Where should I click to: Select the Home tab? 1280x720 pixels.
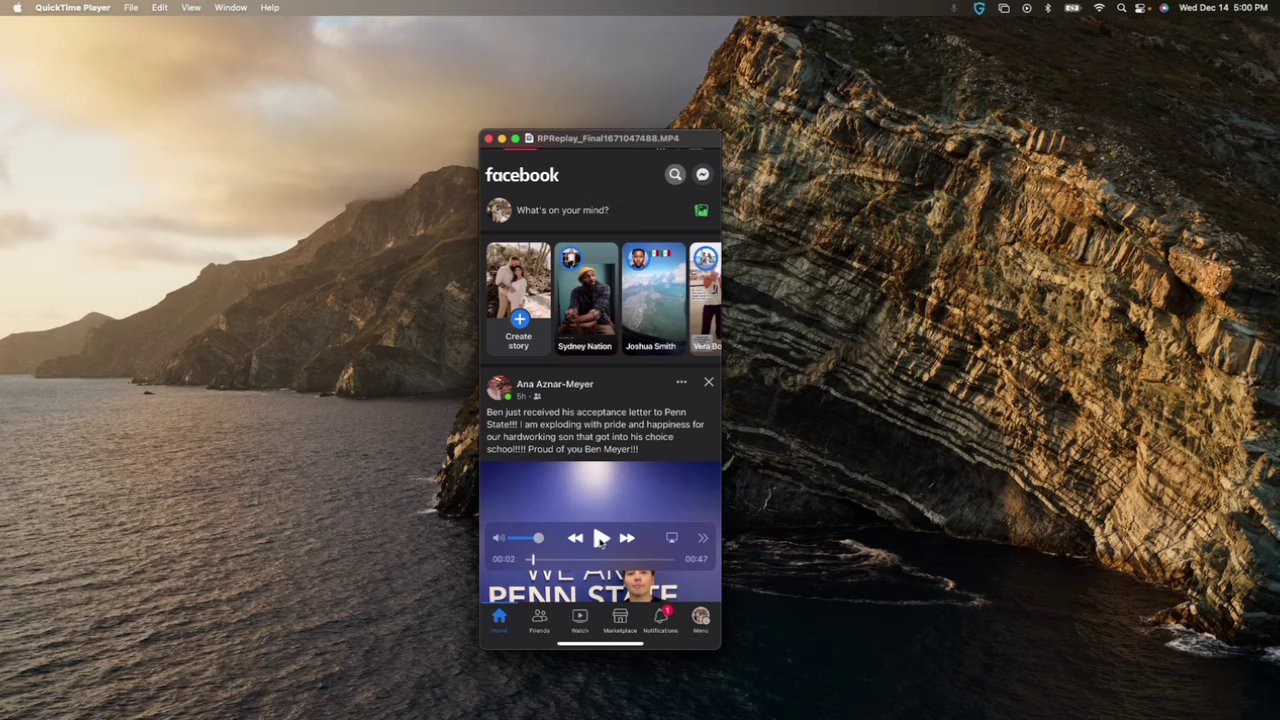tap(499, 620)
